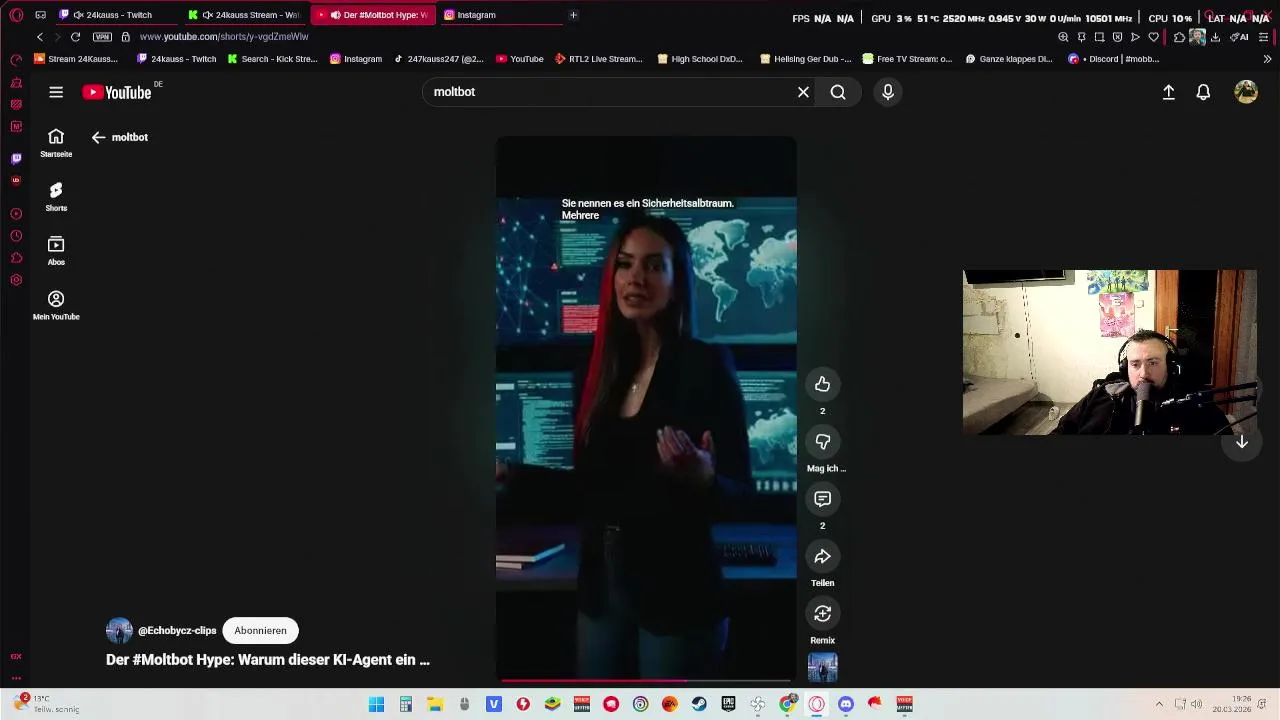Clear the moltbot search text
1280x720 pixels.
803,92
